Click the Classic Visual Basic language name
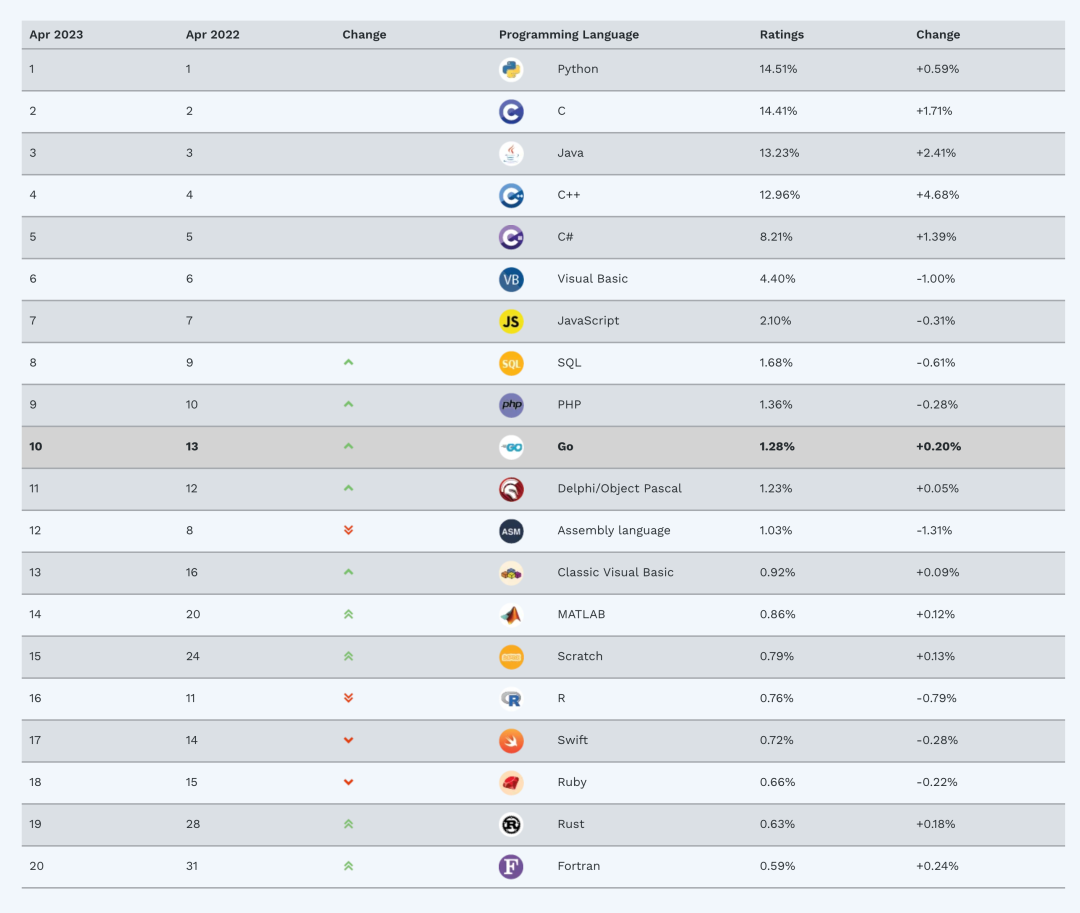 click(615, 573)
